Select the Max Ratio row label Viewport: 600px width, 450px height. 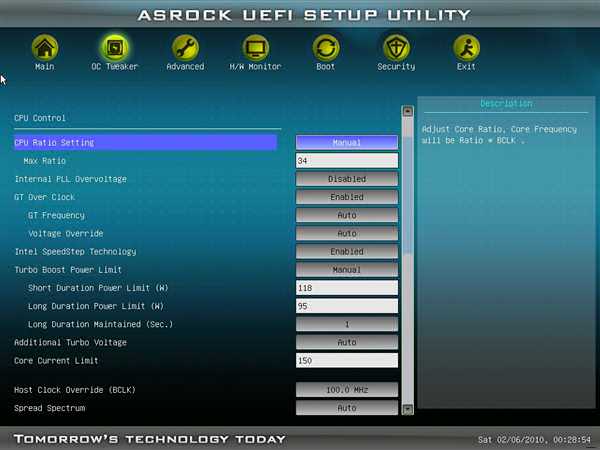tap(44, 161)
